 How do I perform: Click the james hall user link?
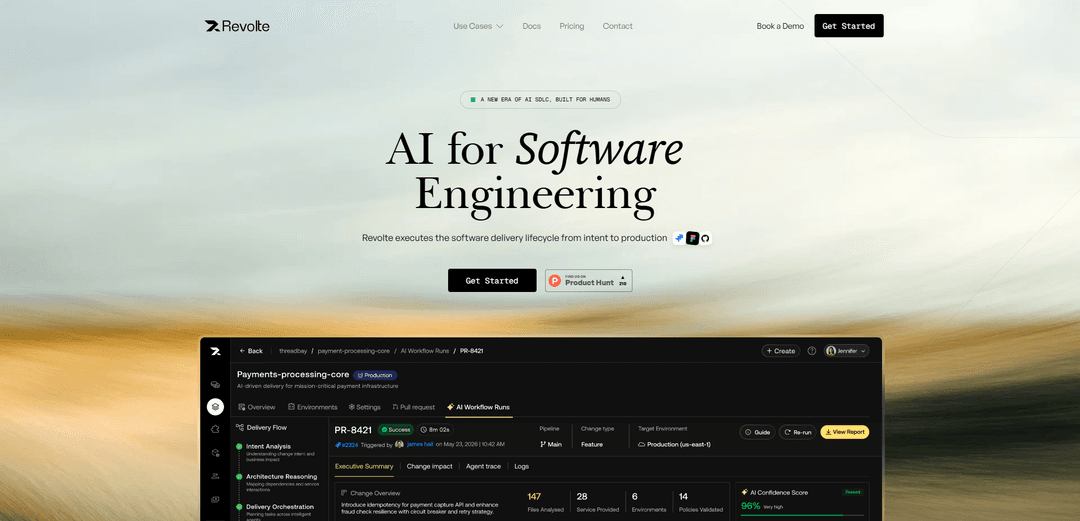[x=419, y=445]
